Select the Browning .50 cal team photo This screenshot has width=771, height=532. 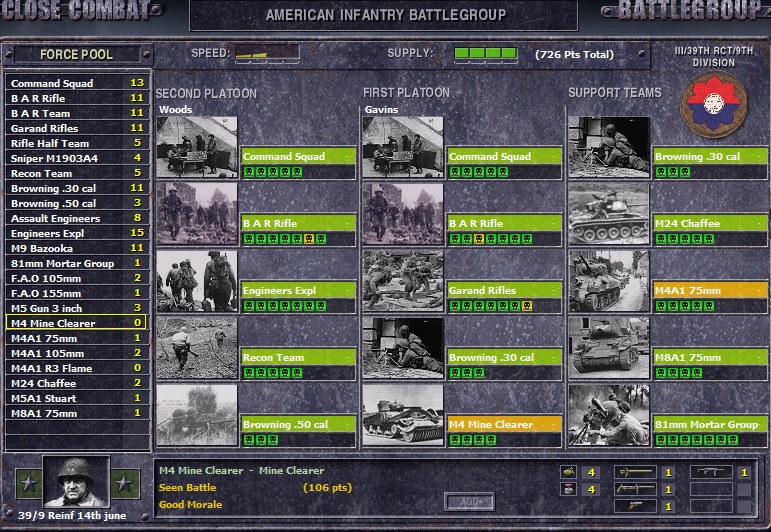coord(197,415)
